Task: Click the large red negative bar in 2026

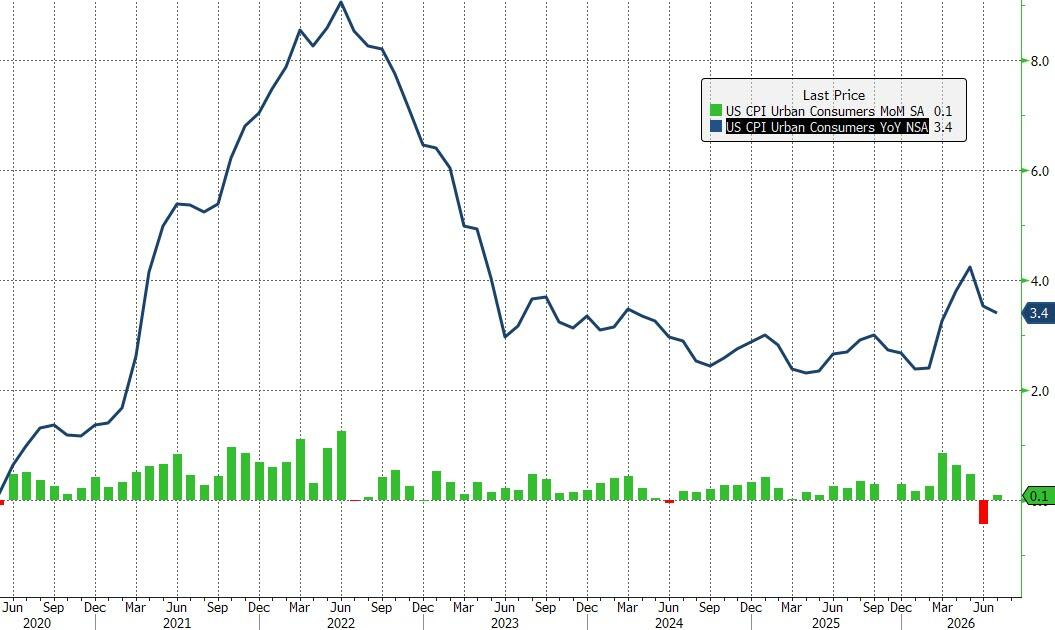Action: (x=983, y=512)
